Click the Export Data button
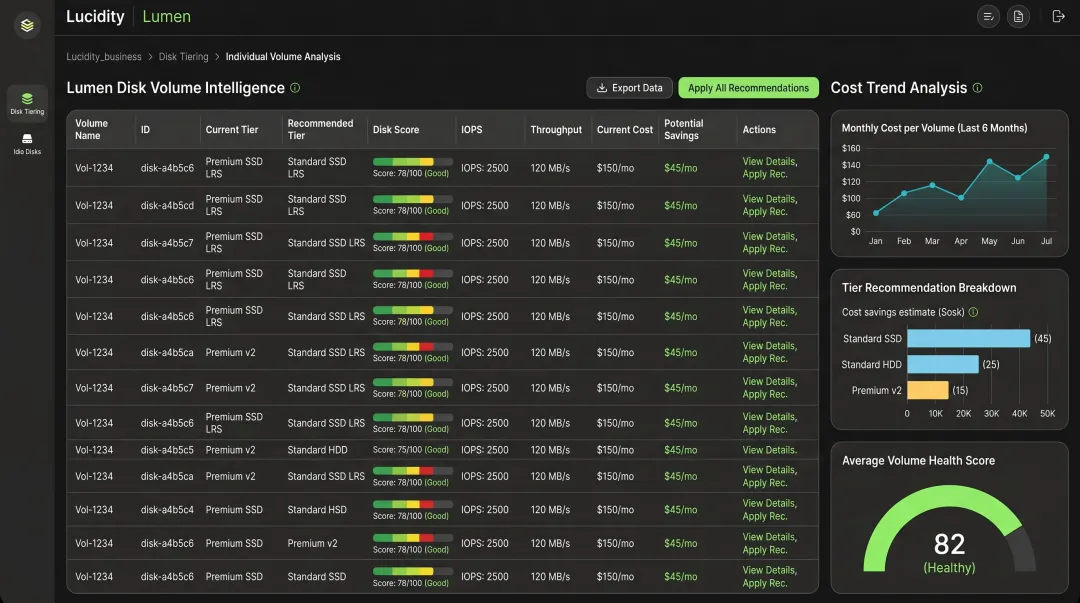 pos(629,88)
